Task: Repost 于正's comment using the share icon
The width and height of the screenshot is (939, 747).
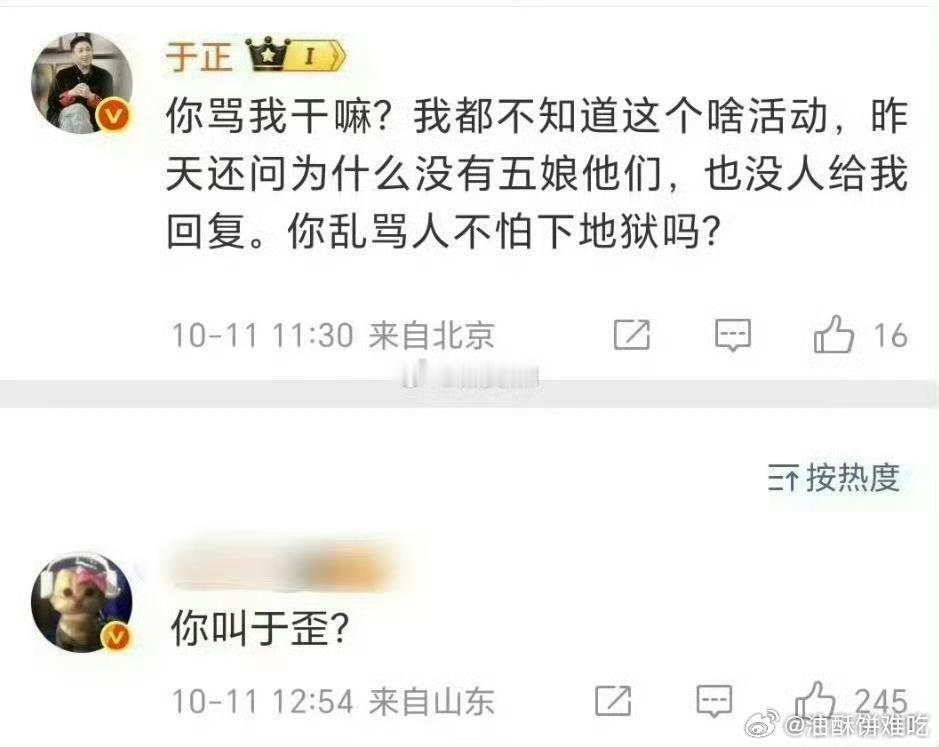Action: [x=632, y=334]
